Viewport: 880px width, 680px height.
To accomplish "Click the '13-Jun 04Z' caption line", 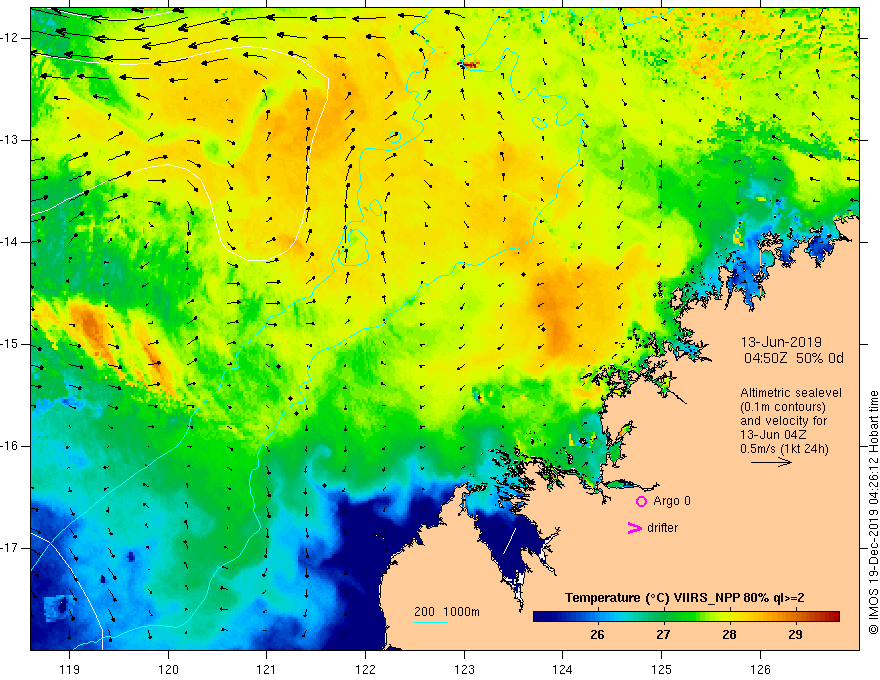I will tap(773, 435).
